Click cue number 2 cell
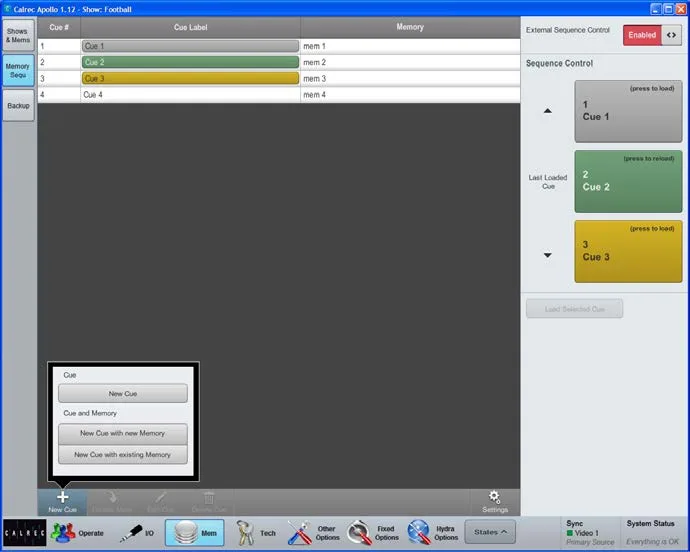The image size is (690, 552). [x=59, y=62]
